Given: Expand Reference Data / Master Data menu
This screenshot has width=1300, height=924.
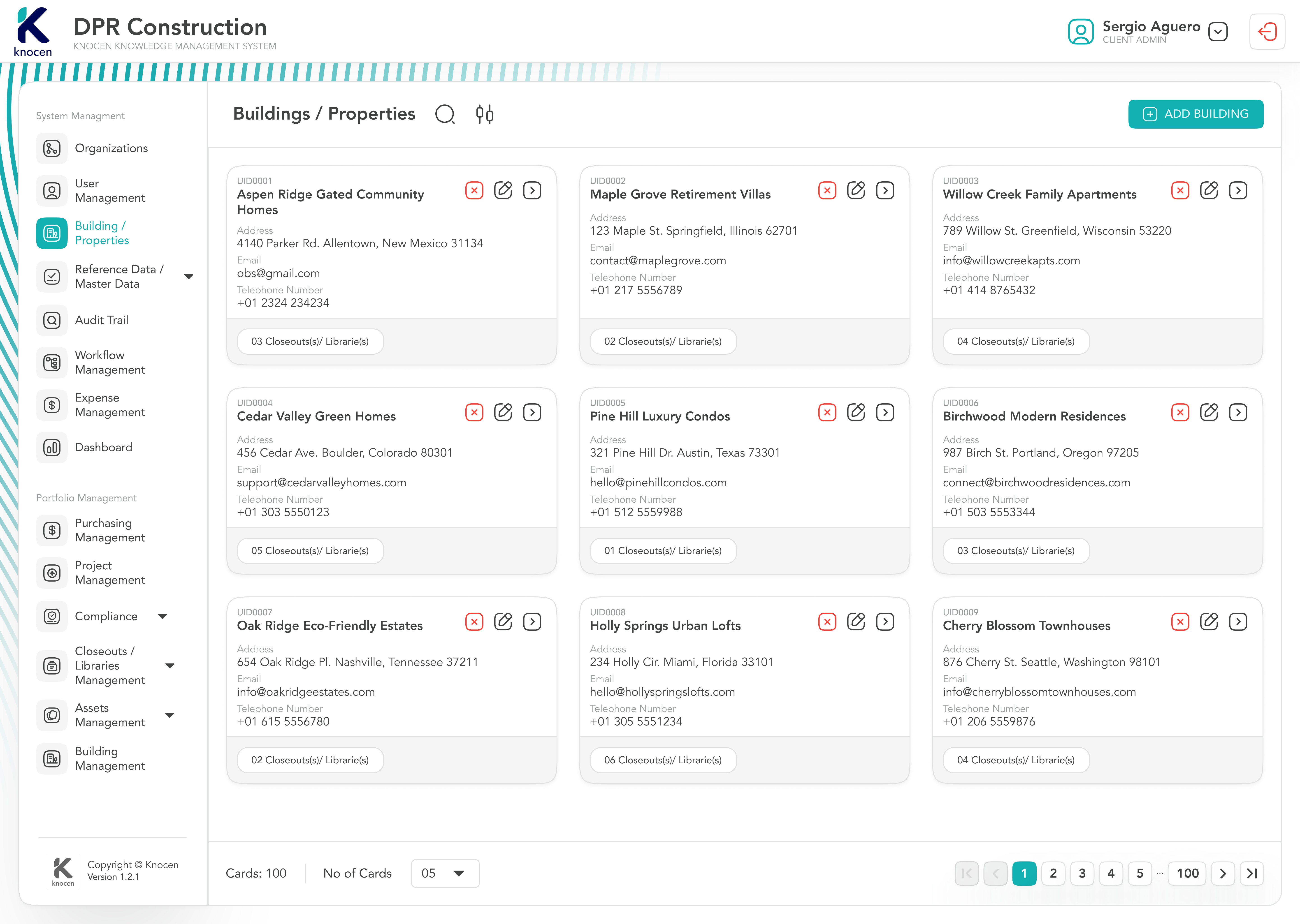Looking at the screenshot, I should (188, 277).
